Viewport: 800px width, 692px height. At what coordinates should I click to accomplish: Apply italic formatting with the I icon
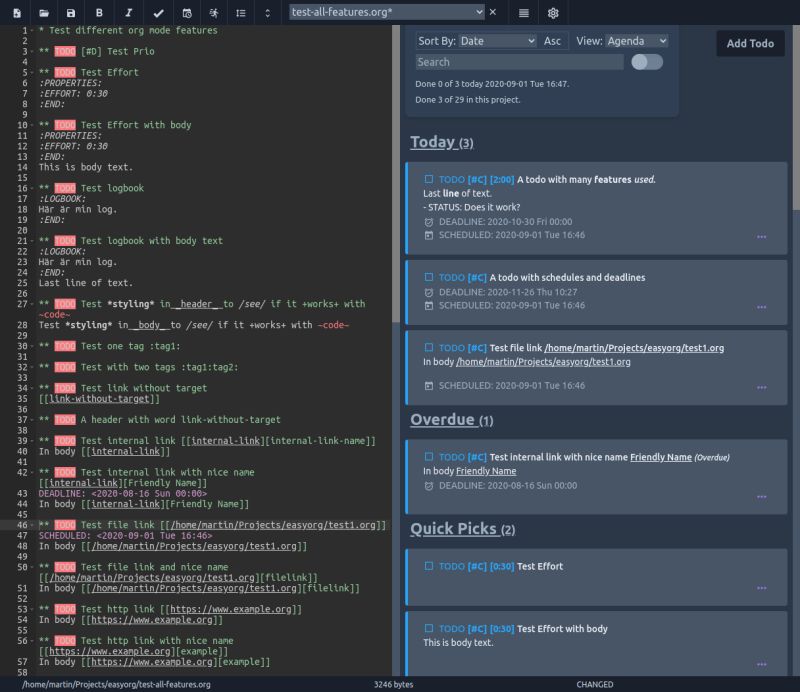click(x=129, y=13)
